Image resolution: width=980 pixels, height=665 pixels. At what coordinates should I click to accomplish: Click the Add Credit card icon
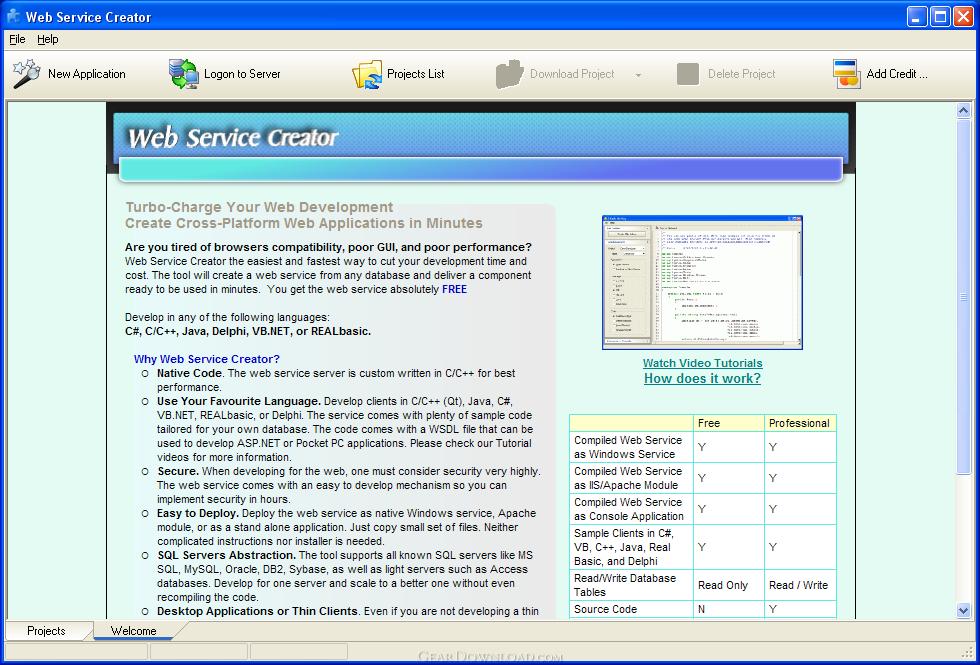(846, 74)
